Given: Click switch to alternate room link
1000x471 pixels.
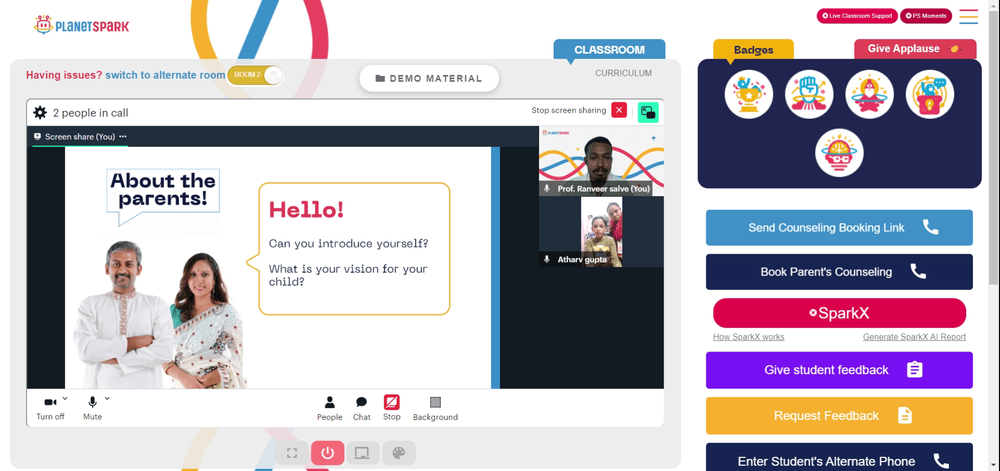Looking at the screenshot, I should (x=165, y=75).
